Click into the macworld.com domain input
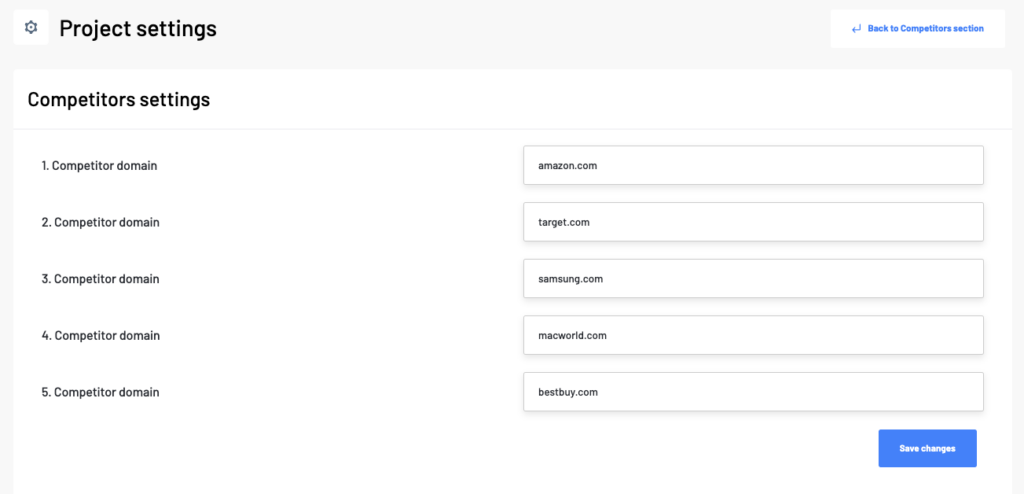This screenshot has height=494, width=1024. click(x=753, y=335)
